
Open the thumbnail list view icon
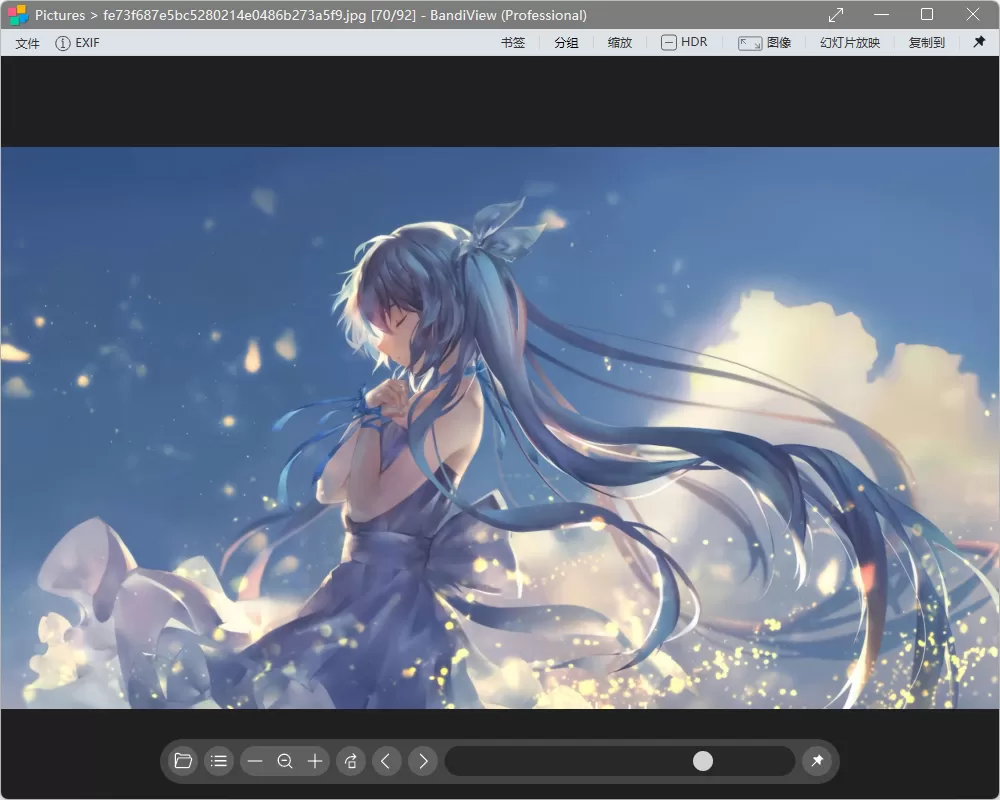click(218, 761)
